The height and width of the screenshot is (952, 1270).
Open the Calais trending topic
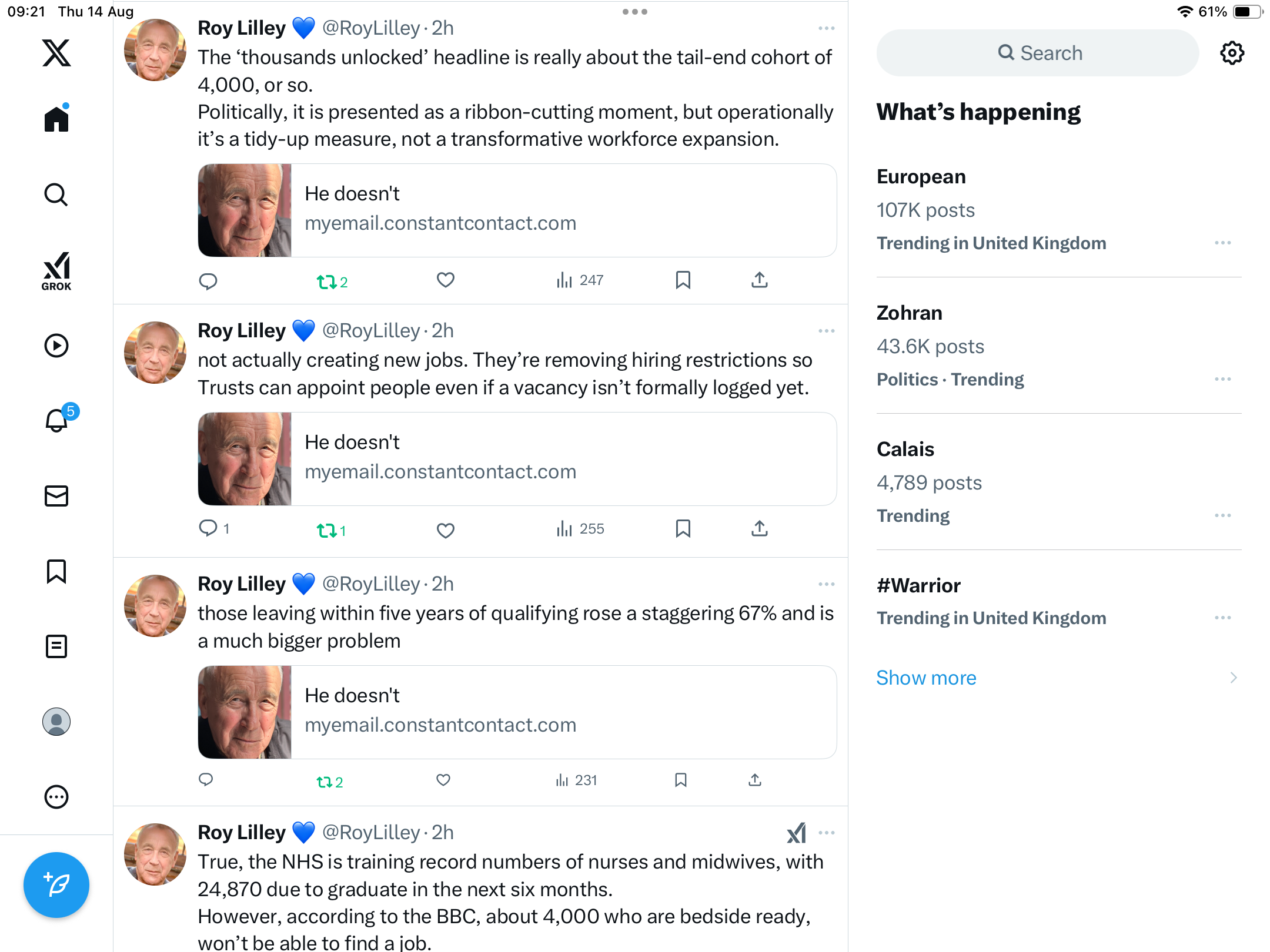point(905,449)
